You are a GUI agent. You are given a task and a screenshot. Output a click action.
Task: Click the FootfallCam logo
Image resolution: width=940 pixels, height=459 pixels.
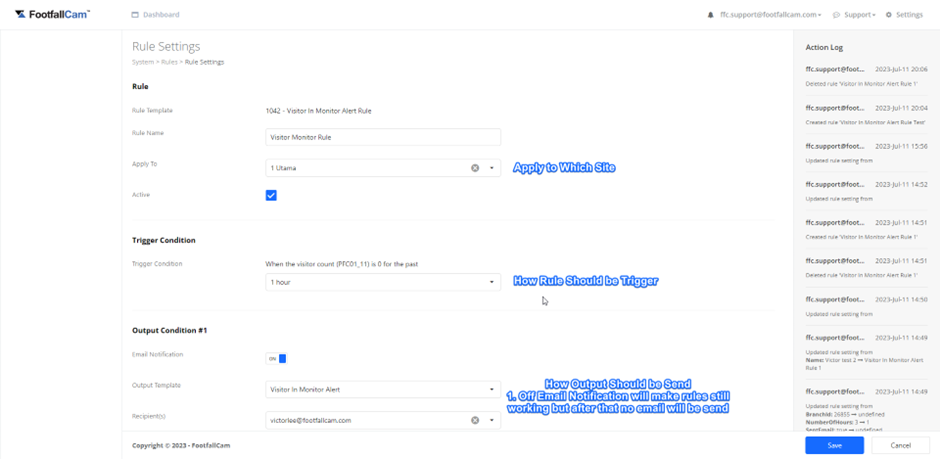(52, 14)
